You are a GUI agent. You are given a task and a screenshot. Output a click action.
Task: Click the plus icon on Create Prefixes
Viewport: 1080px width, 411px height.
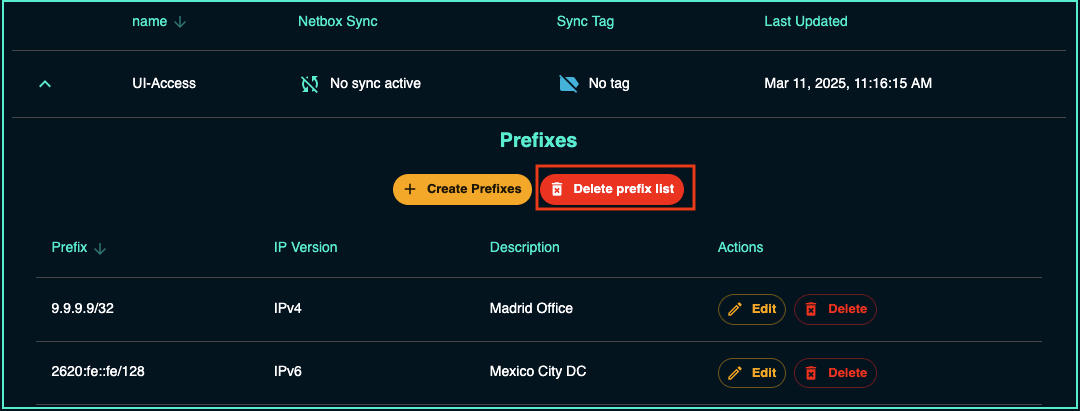pyautogui.click(x=410, y=189)
